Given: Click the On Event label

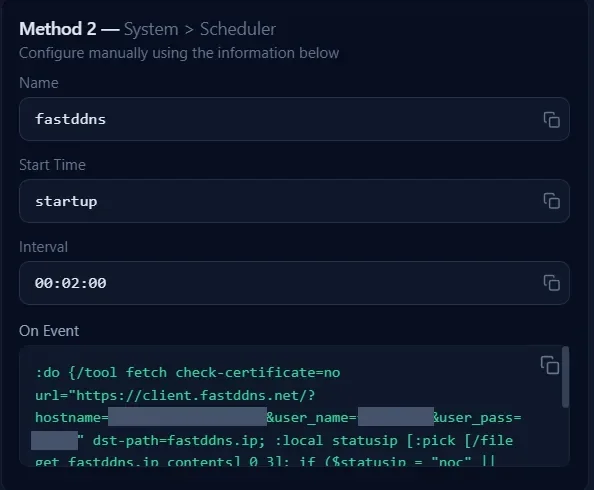Looking at the screenshot, I should coord(49,331).
